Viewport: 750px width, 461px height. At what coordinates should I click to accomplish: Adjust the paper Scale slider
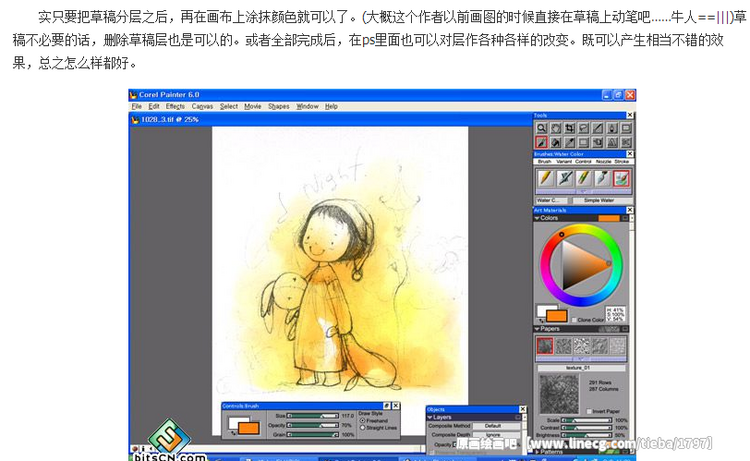tap(586, 420)
